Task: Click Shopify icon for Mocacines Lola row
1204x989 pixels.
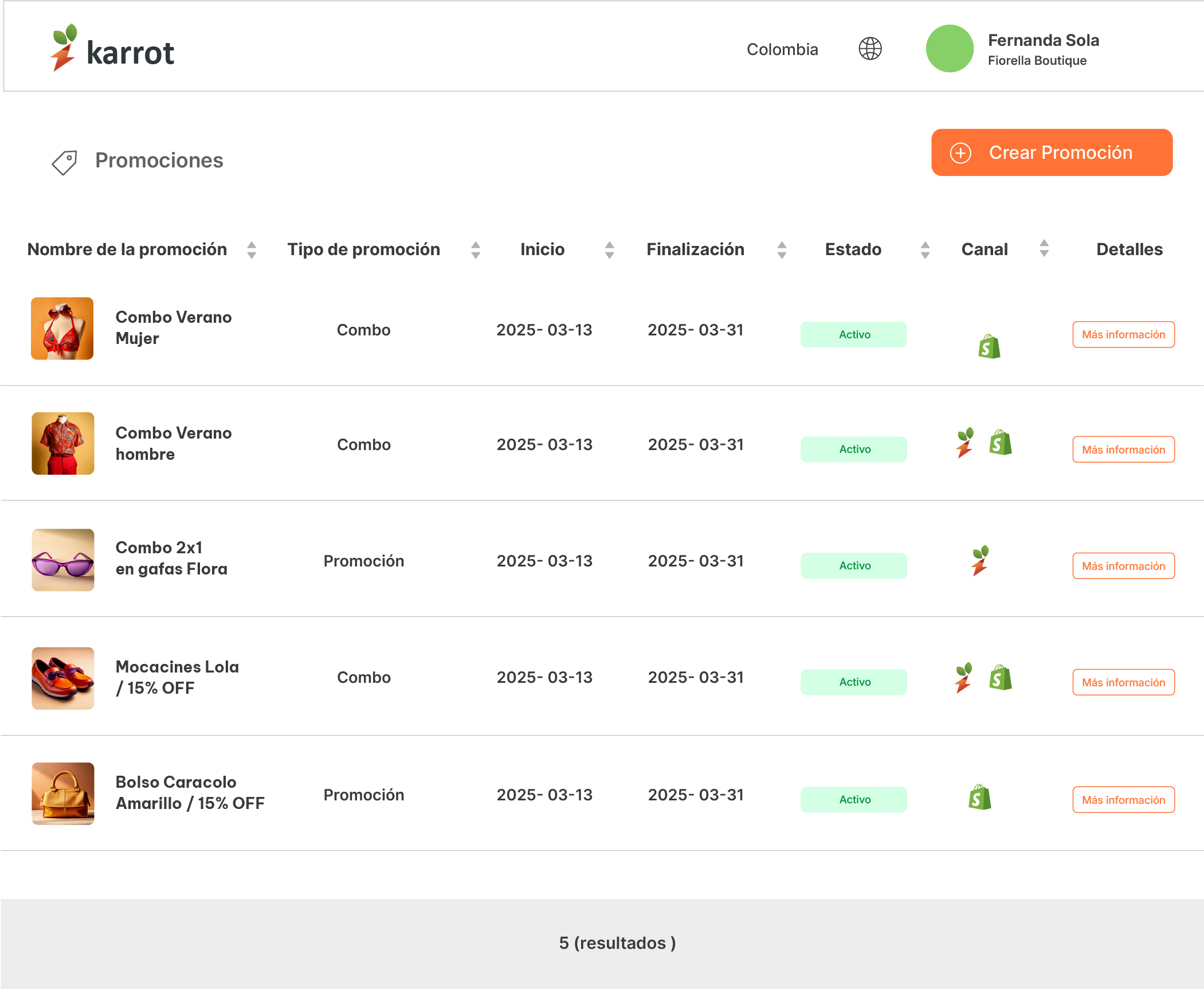Action: (x=1001, y=678)
